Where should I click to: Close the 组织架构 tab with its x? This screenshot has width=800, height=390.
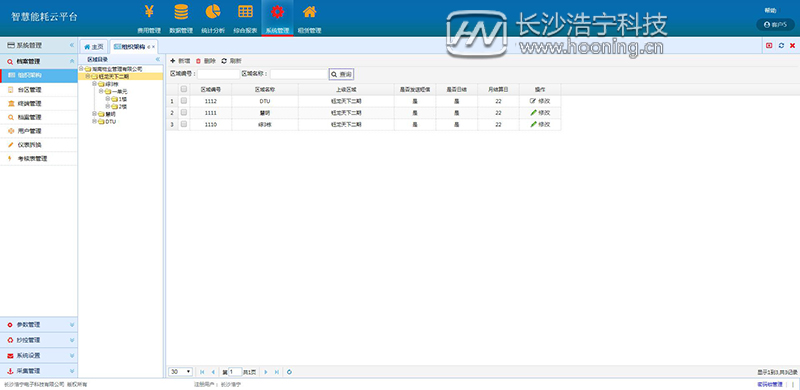click(154, 47)
